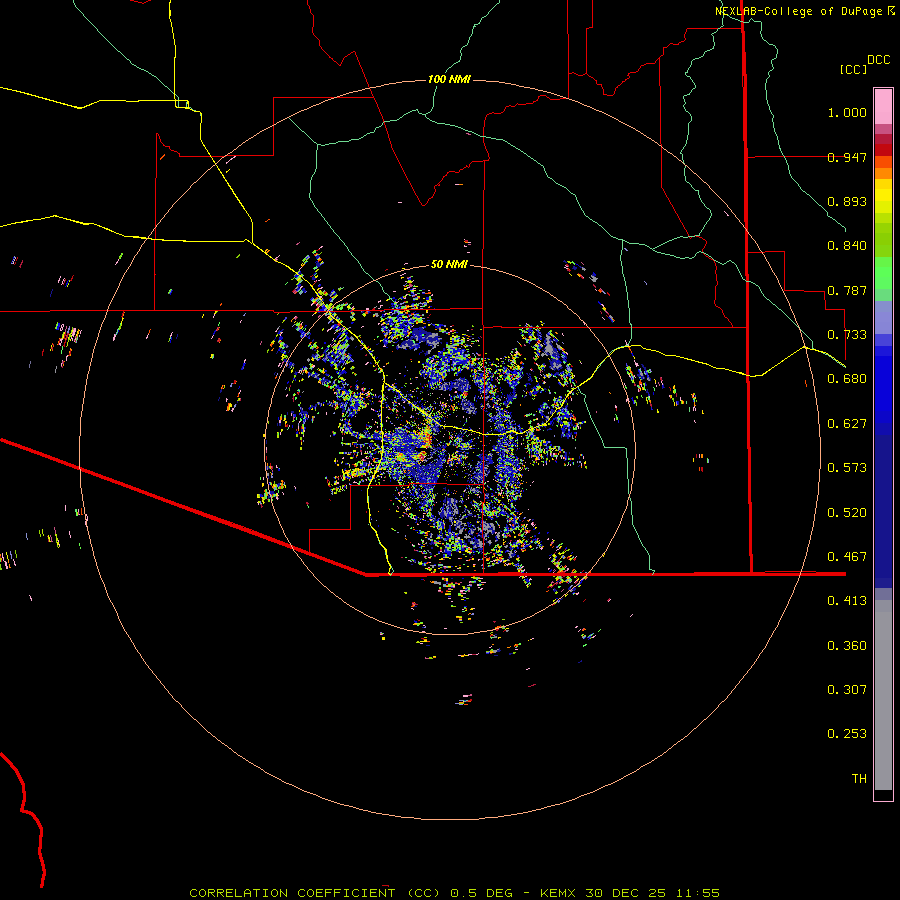Click the 0.360 color scale value
The image size is (900, 900).
(847, 646)
